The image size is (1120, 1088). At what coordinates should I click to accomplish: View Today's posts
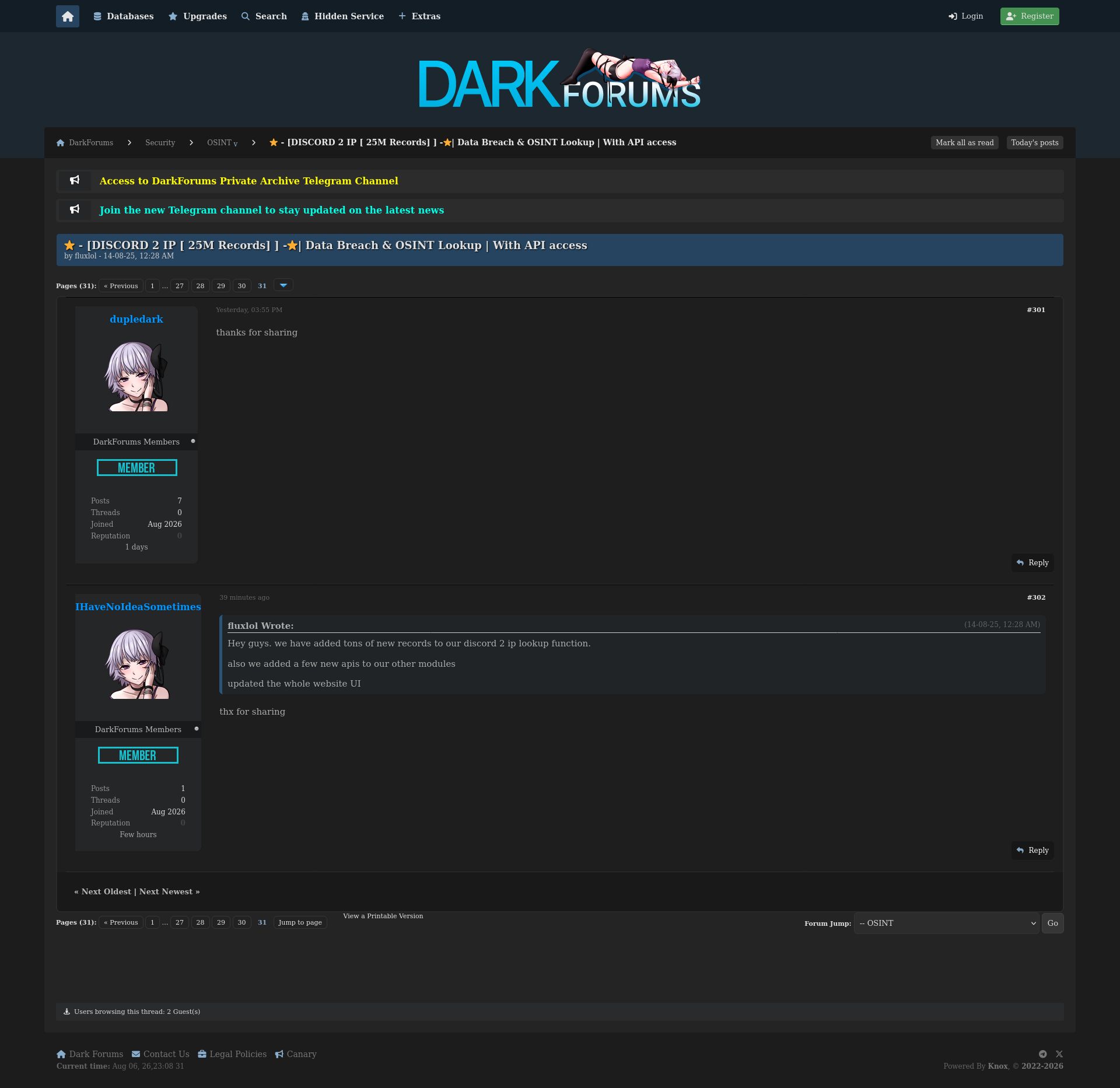click(x=1035, y=143)
